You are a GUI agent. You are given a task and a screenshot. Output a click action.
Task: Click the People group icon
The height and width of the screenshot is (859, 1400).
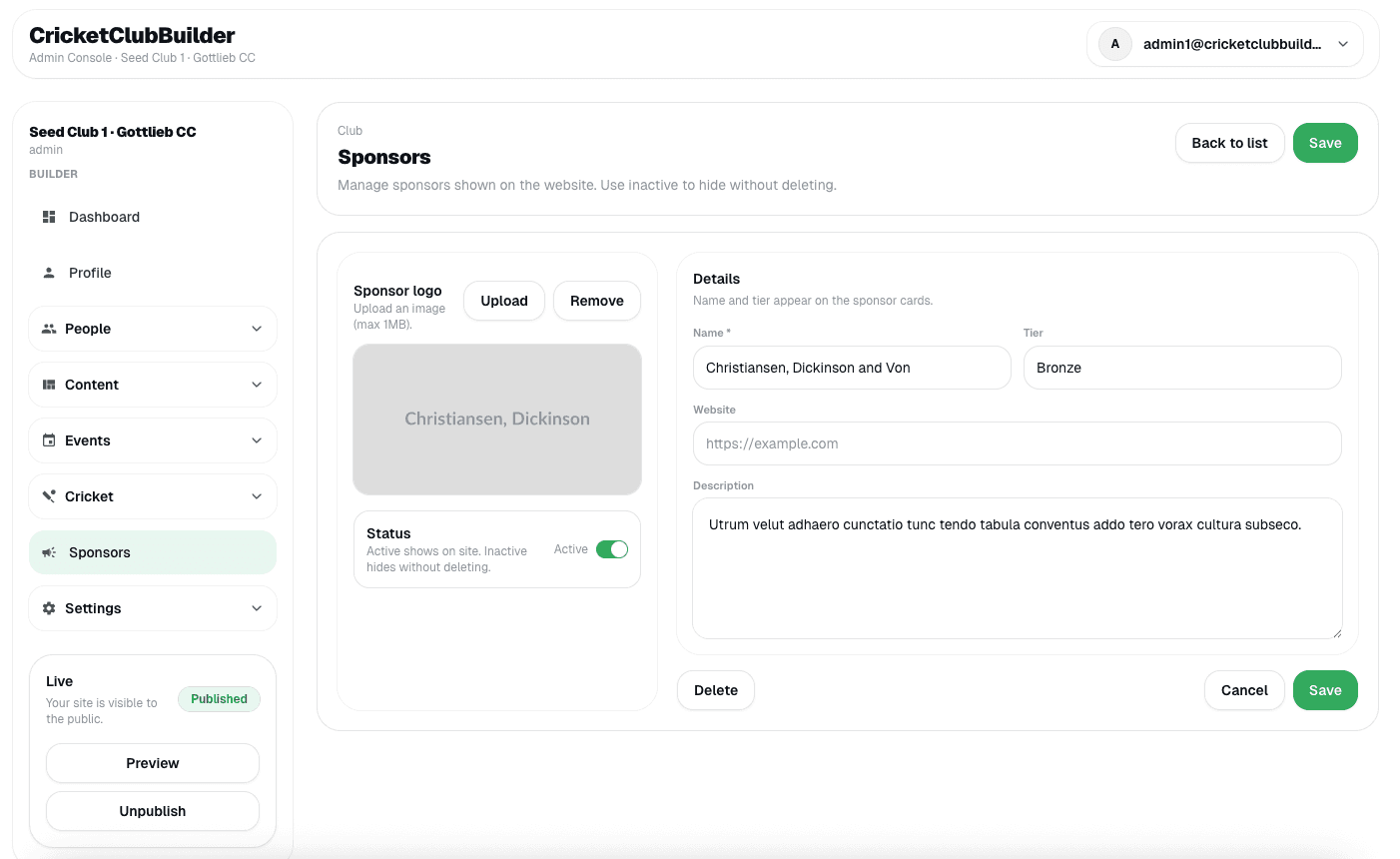[49, 329]
